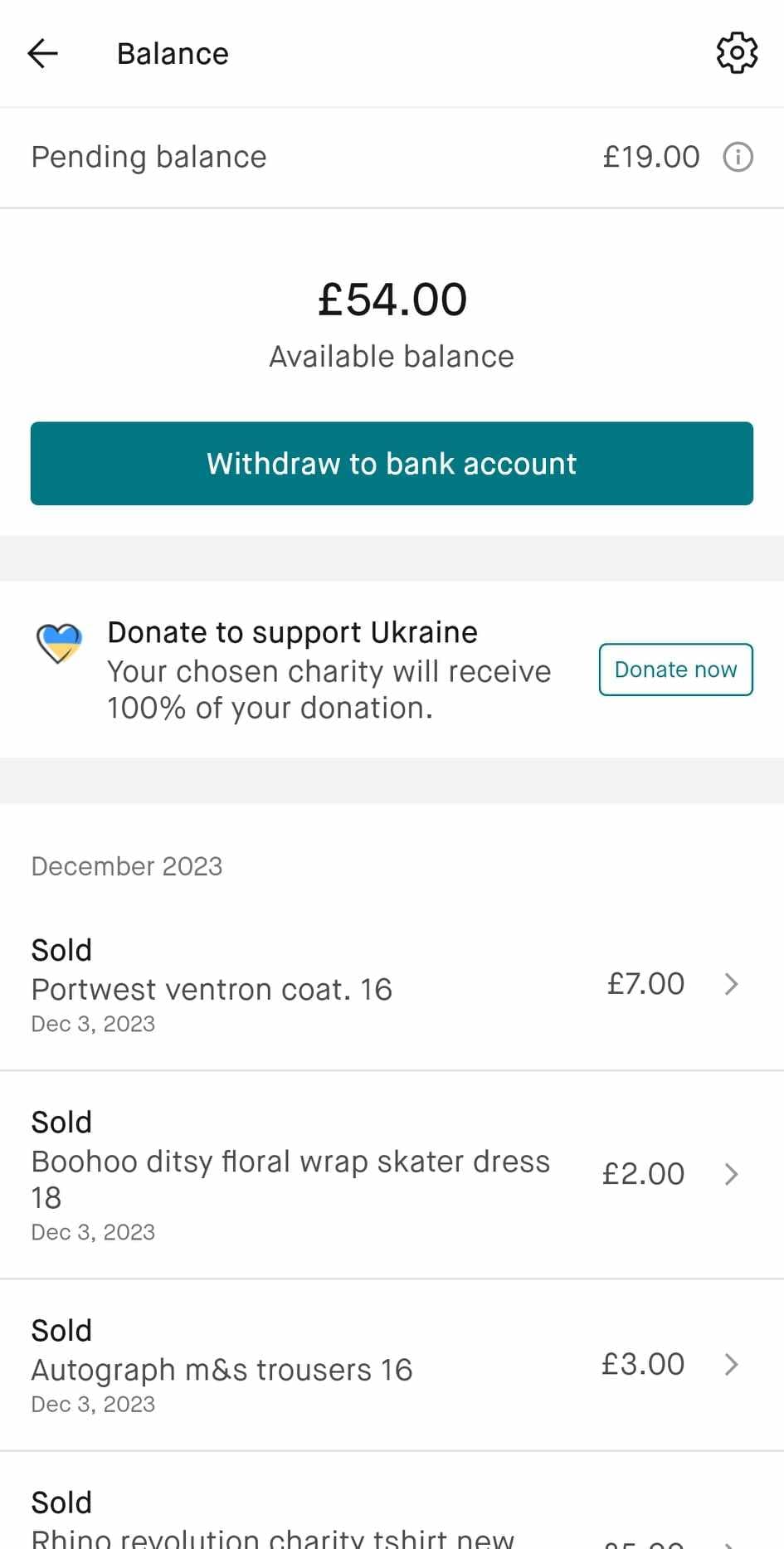
Task: Open balance settings gear icon
Action: [737, 54]
